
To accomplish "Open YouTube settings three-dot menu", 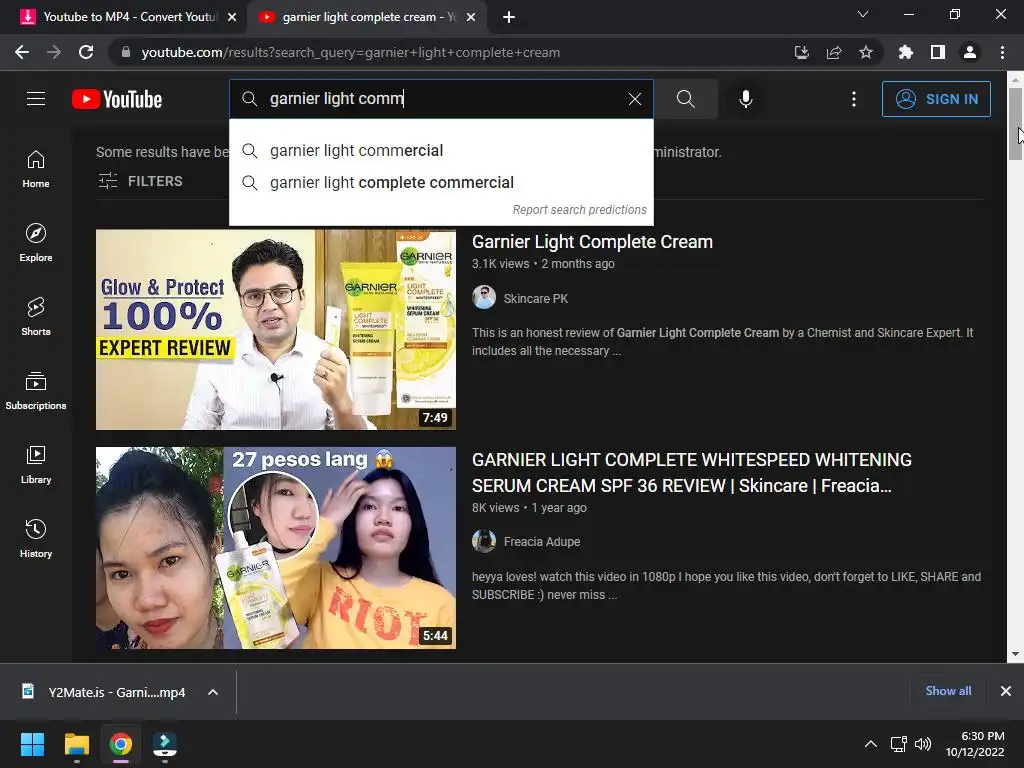I will [x=854, y=99].
